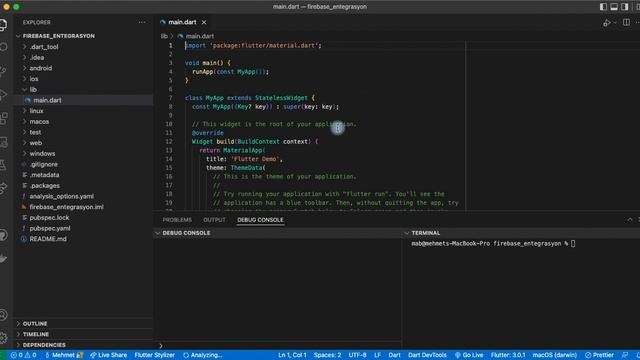Click Mehmet status bar item
Image resolution: width=640 pixels, height=360 pixels.
click(64, 355)
